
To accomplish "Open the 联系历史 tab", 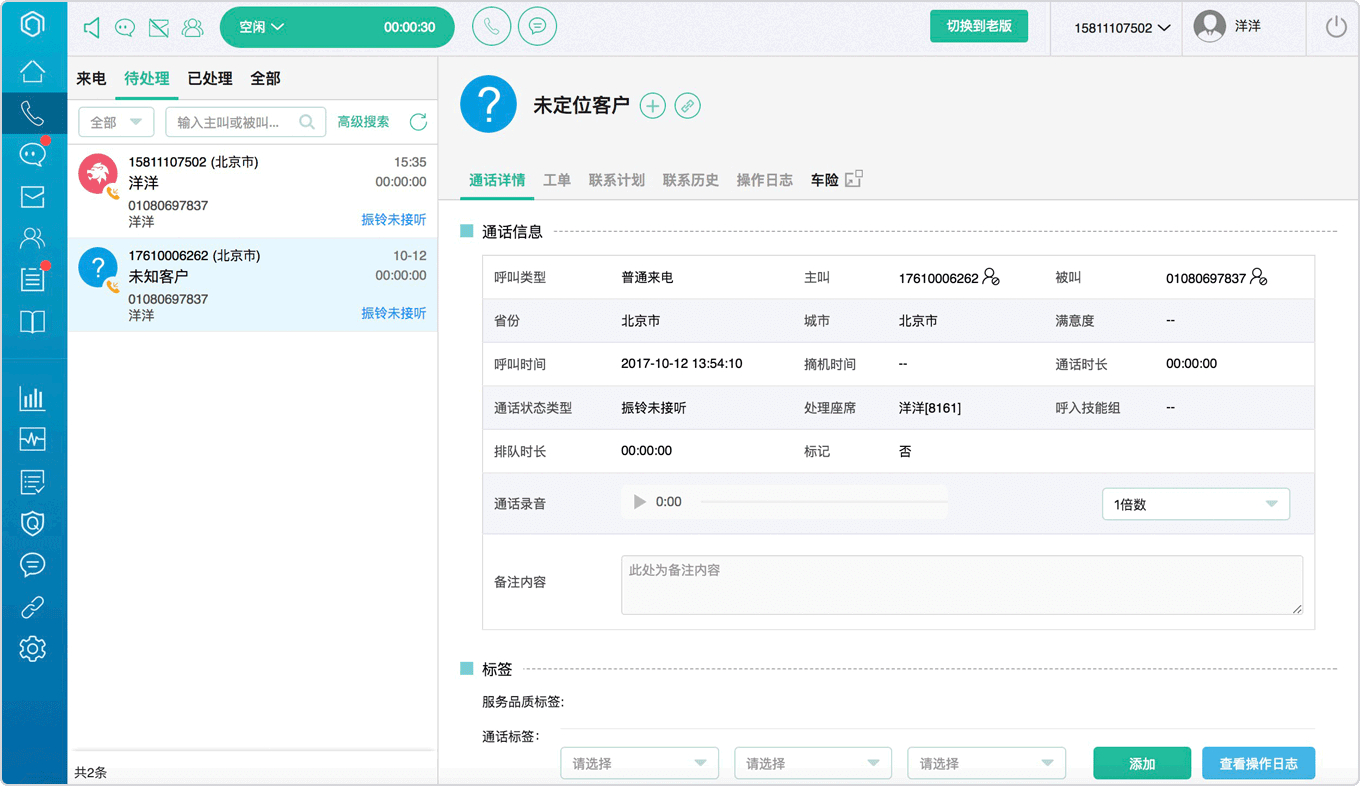I will [690, 180].
